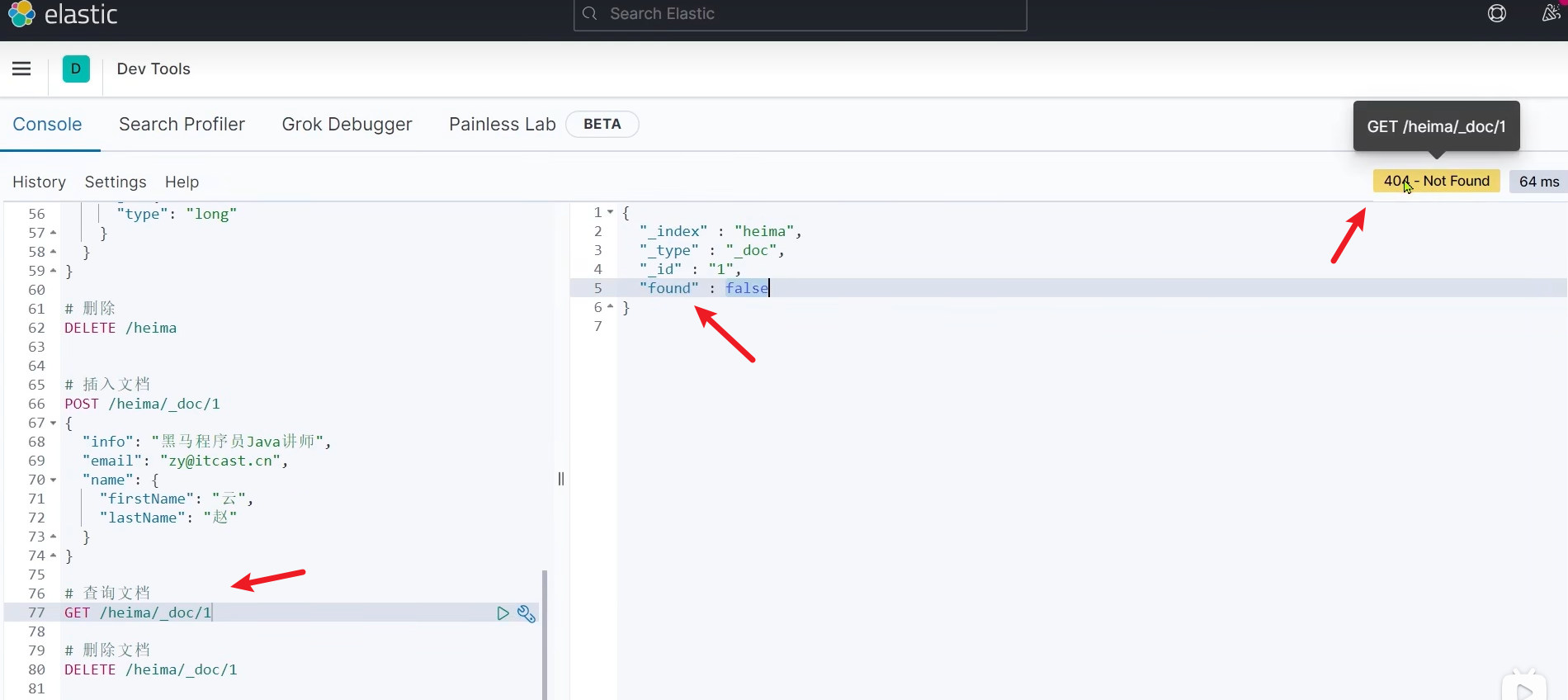
Task: Click the green D space avatar
Action: pos(76,69)
